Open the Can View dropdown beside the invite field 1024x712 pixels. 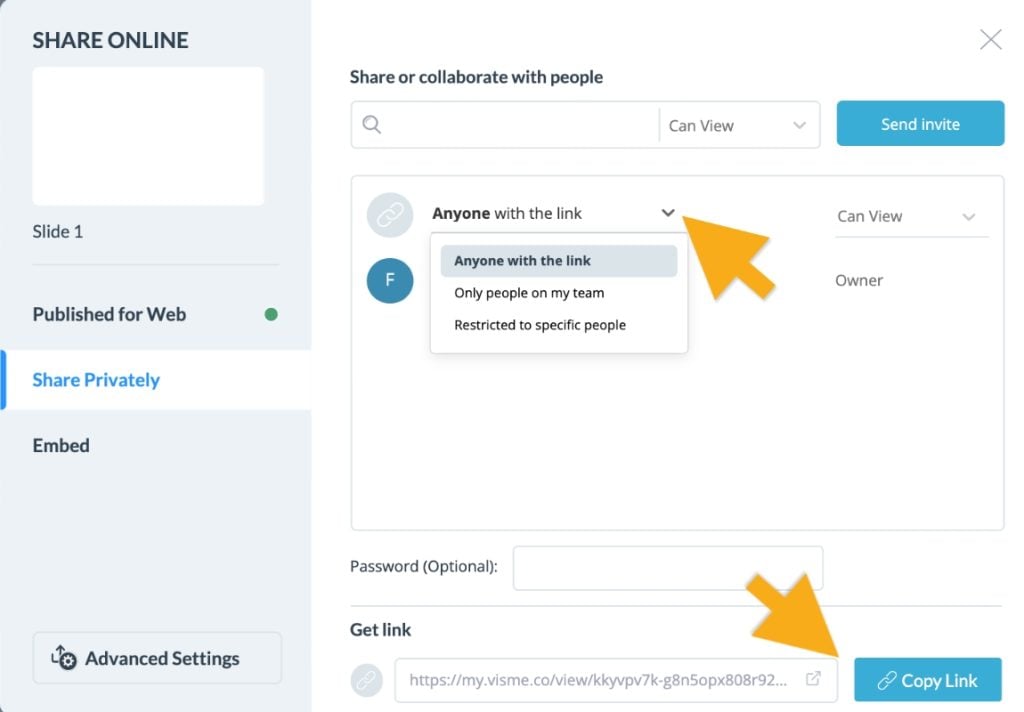(x=736, y=124)
